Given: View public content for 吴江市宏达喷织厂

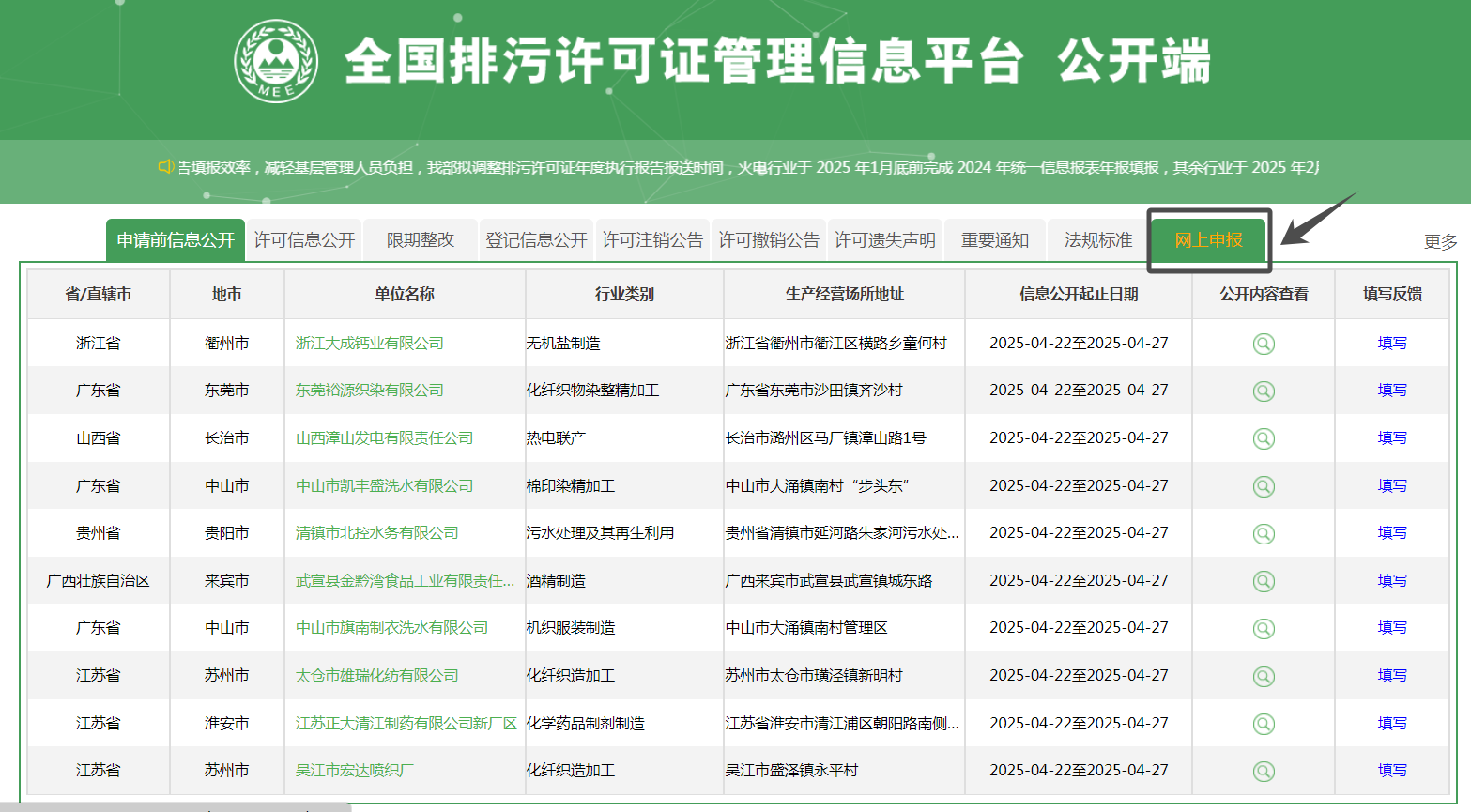Looking at the screenshot, I should click(x=1264, y=771).
